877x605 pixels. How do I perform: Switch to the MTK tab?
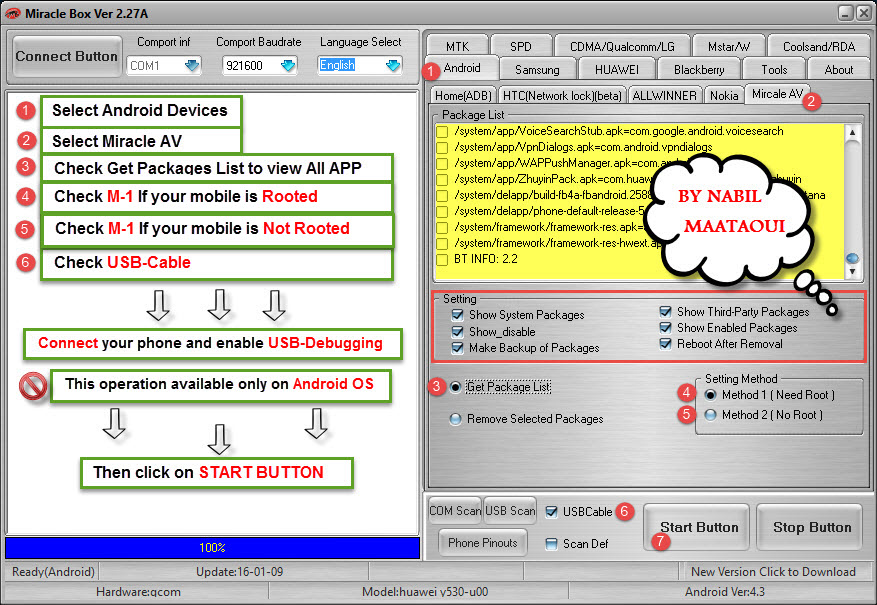[458, 46]
